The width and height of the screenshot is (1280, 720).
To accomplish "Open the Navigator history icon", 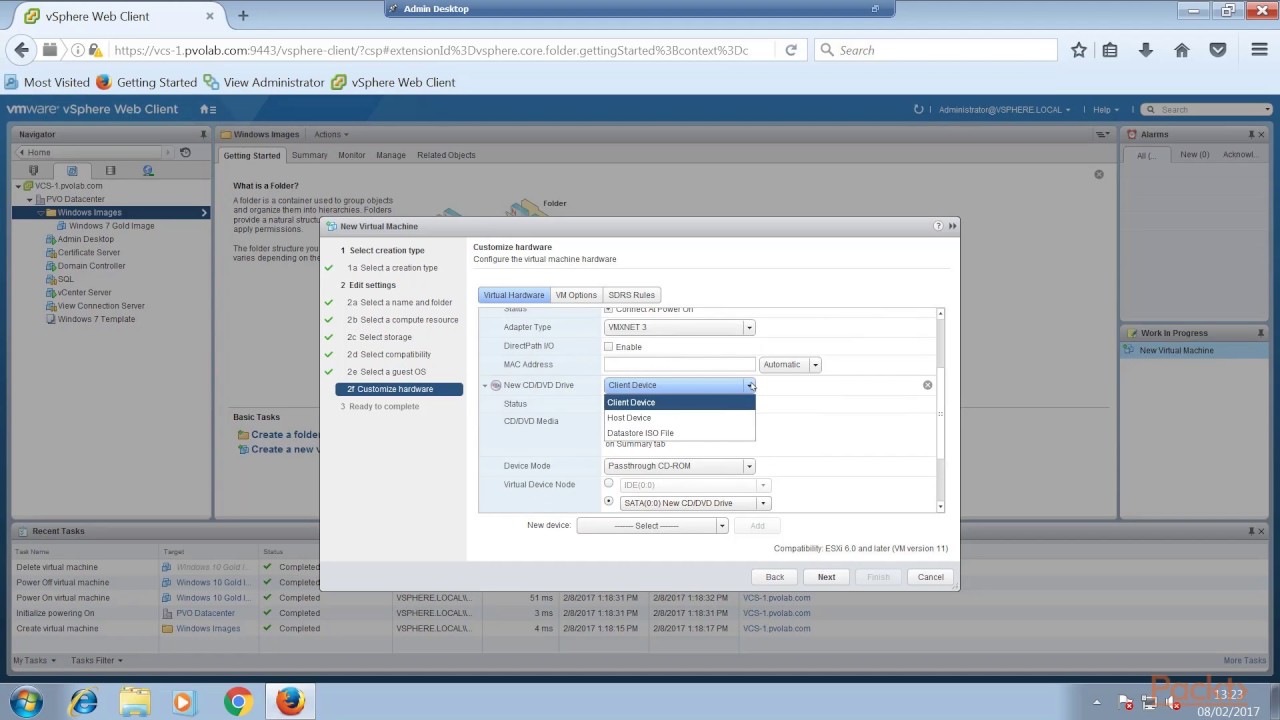I will 185,152.
